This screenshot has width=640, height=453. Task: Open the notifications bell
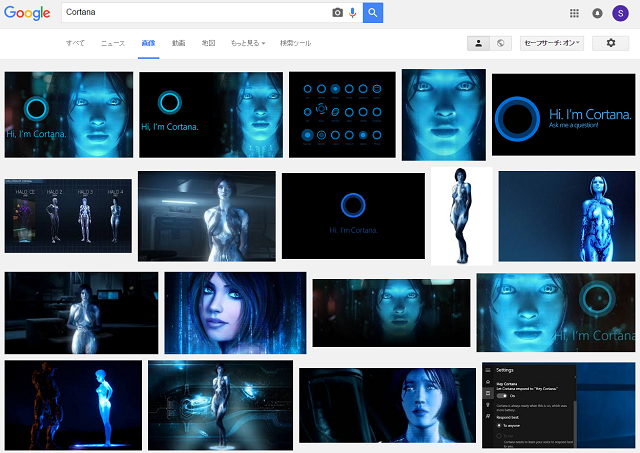(597, 13)
